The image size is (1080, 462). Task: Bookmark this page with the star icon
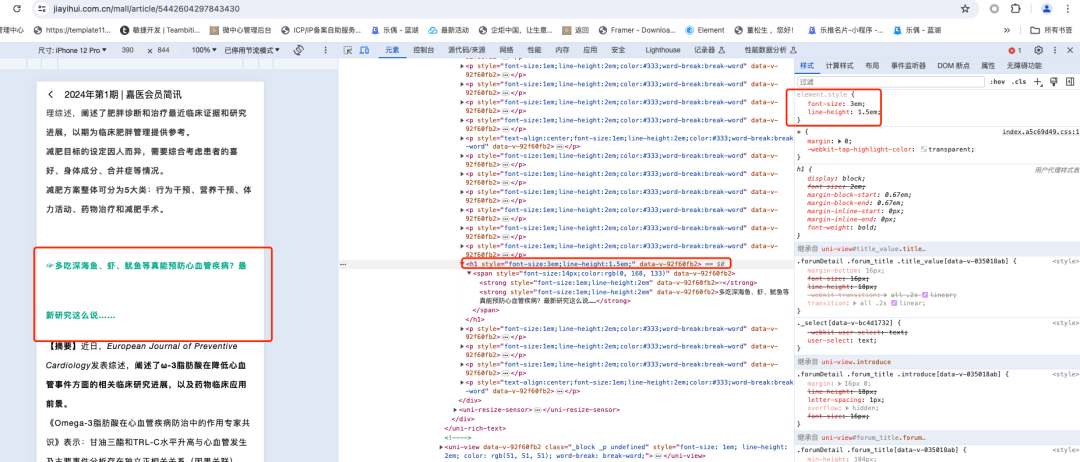(965, 9)
